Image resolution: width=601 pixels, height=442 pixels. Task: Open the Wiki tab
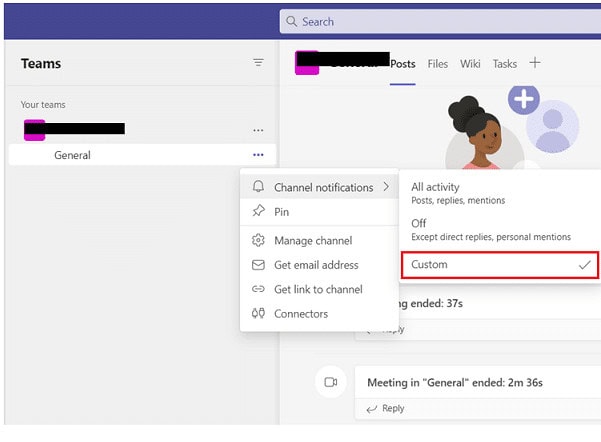470,64
